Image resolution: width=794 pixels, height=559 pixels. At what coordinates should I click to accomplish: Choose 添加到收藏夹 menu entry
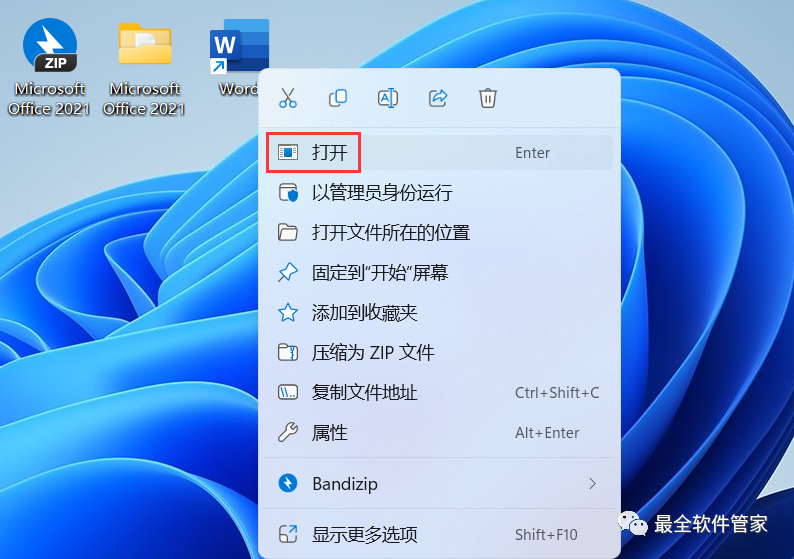pos(439,312)
